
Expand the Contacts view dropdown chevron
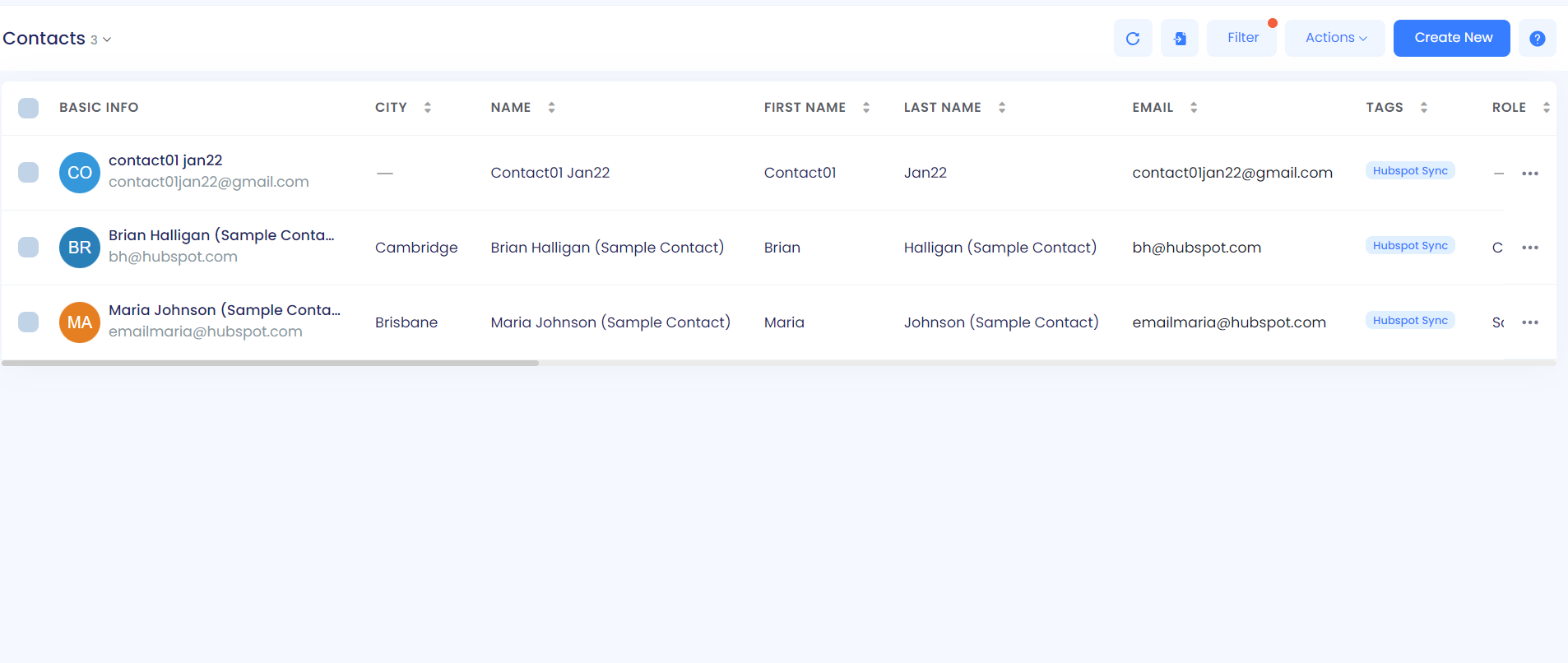pyautogui.click(x=107, y=39)
